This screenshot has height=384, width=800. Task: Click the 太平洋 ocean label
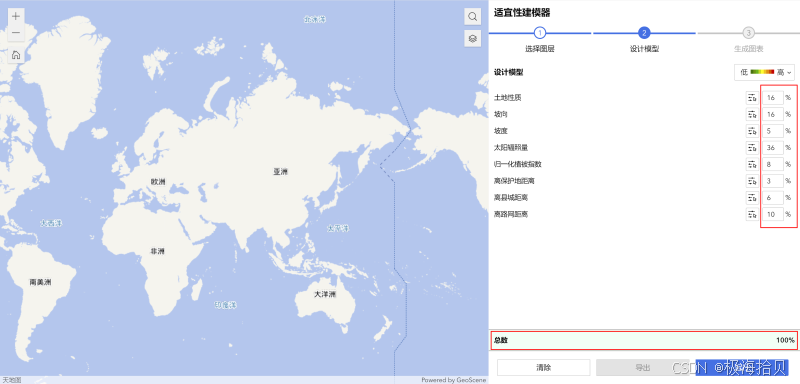[x=338, y=228]
